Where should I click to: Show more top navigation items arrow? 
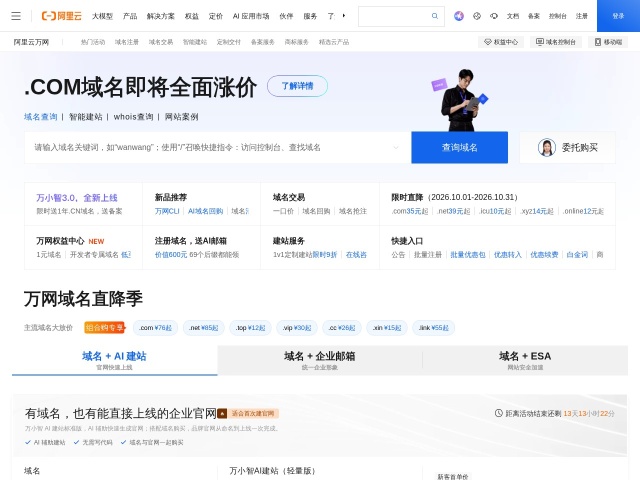tap(344, 16)
